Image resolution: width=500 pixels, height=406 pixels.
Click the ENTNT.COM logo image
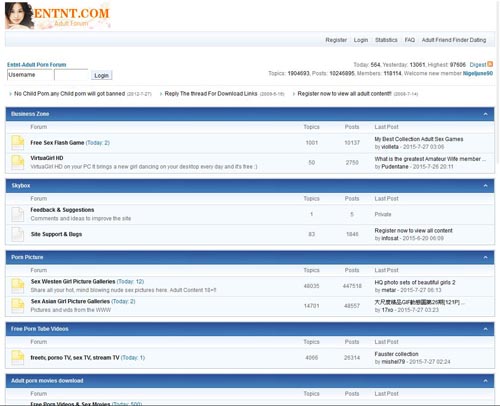(57, 16)
